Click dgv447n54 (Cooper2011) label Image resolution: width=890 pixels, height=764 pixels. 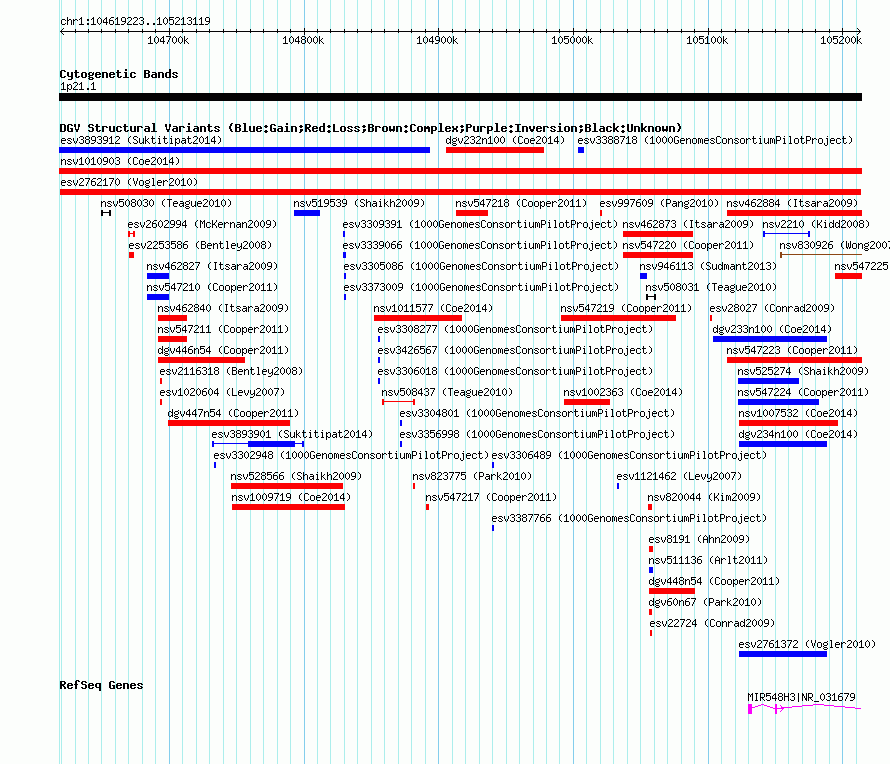pyautogui.click(x=233, y=413)
